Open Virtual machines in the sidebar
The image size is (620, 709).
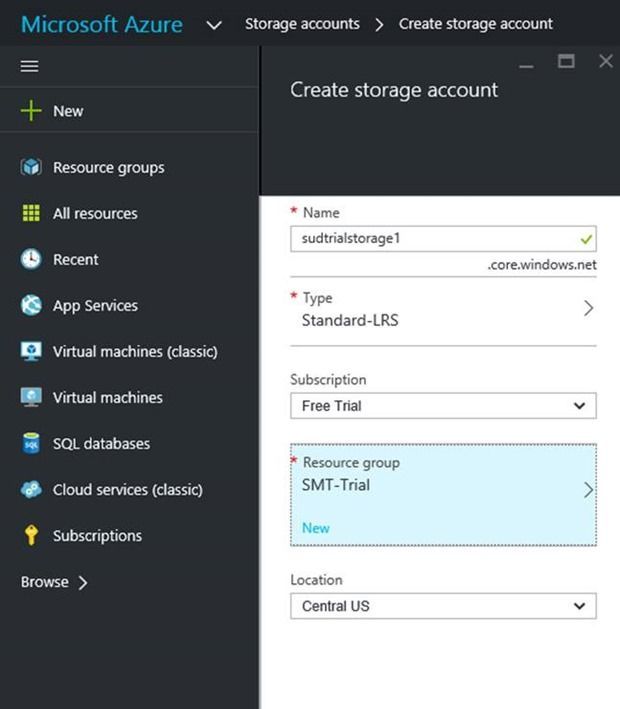107,397
